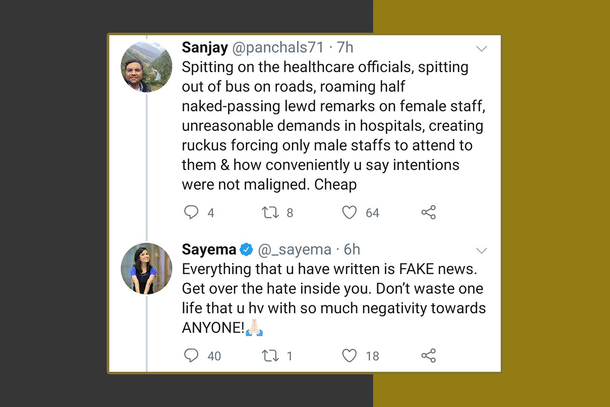The height and width of the screenshot is (407, 610).
Task: Open the options chevron on Sanjay's tweet
Action: tap(481, 48)
